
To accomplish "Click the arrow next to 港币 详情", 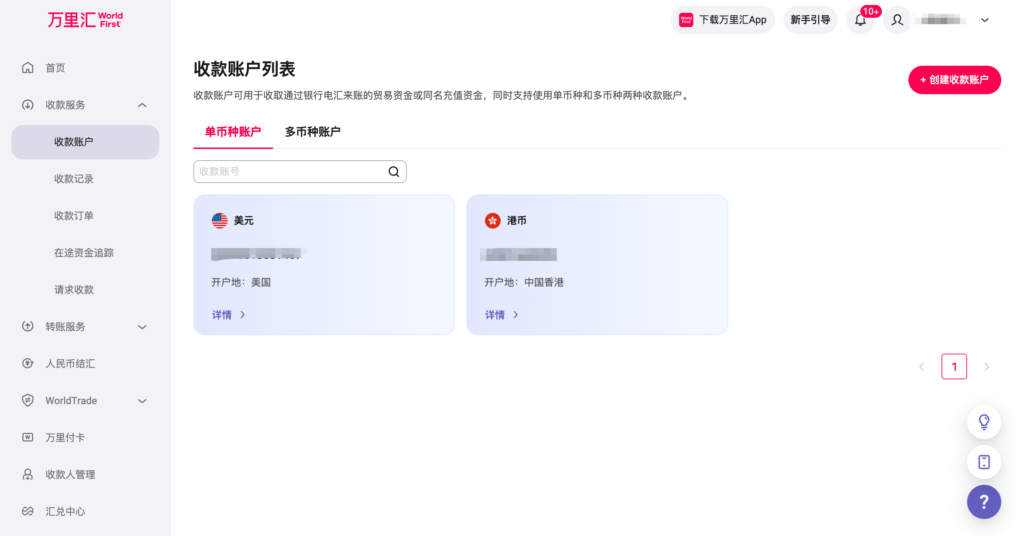I will pos(515,315).
